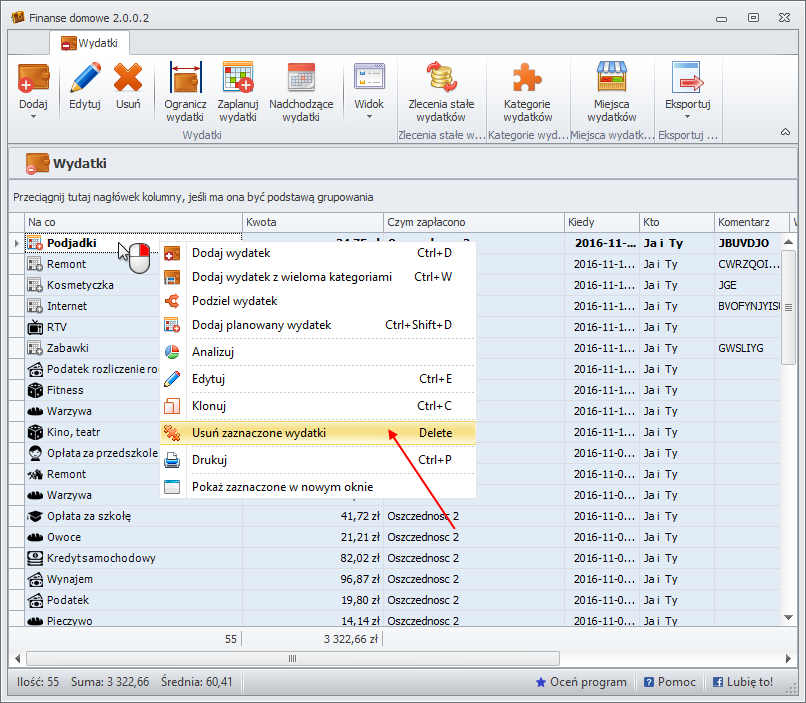
Task: Open Zlecenia stałe wydatków
Action: click(441, 80)
